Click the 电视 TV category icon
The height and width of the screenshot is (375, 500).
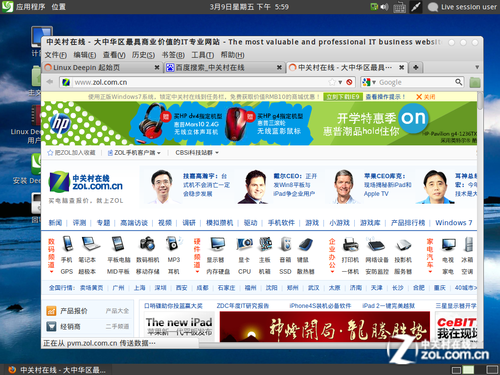point(449,244)
